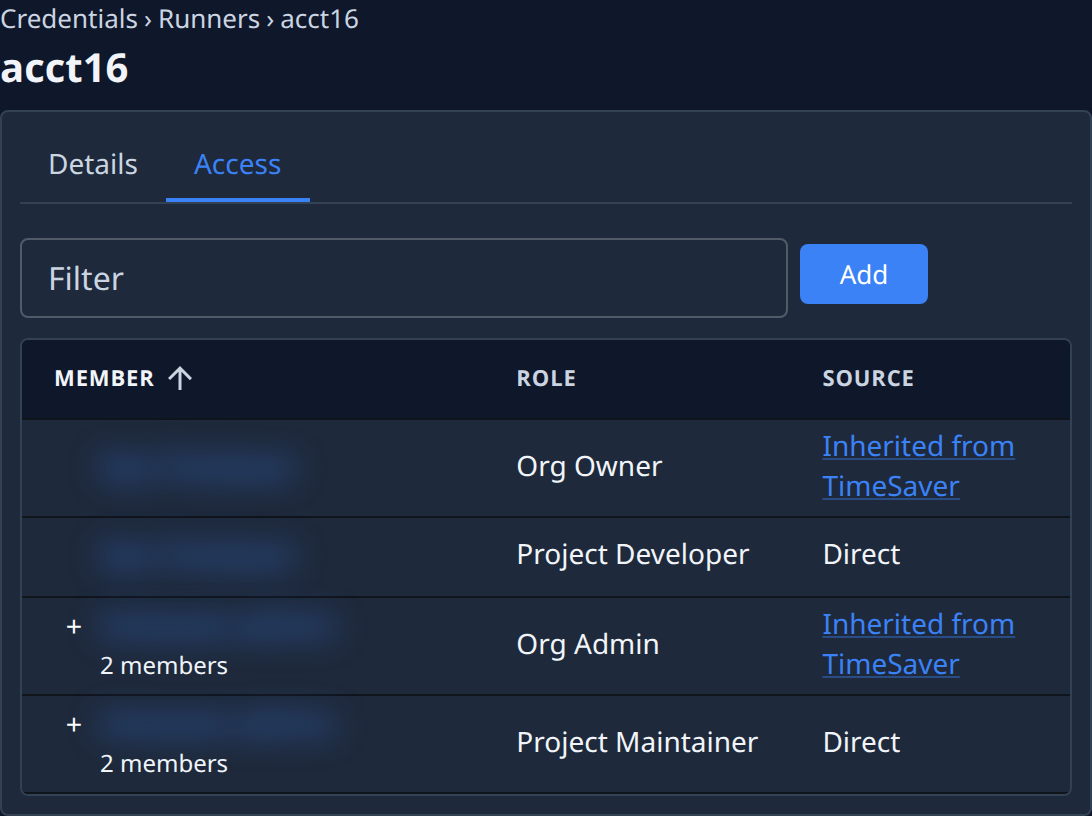Viewport: 1092px width, 816px height.
Task: Select the Access tab
Action: click(237, 165)
